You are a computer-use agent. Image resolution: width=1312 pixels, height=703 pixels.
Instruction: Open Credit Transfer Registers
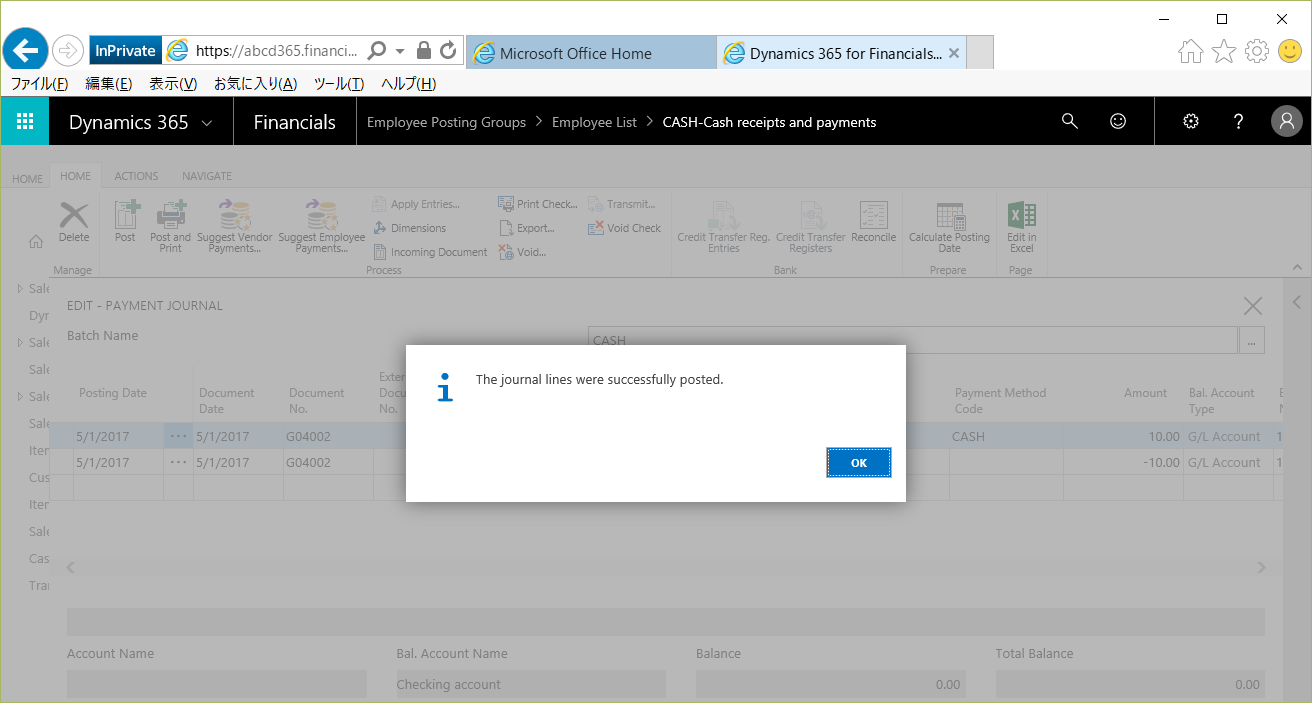(x=811, y=226)
